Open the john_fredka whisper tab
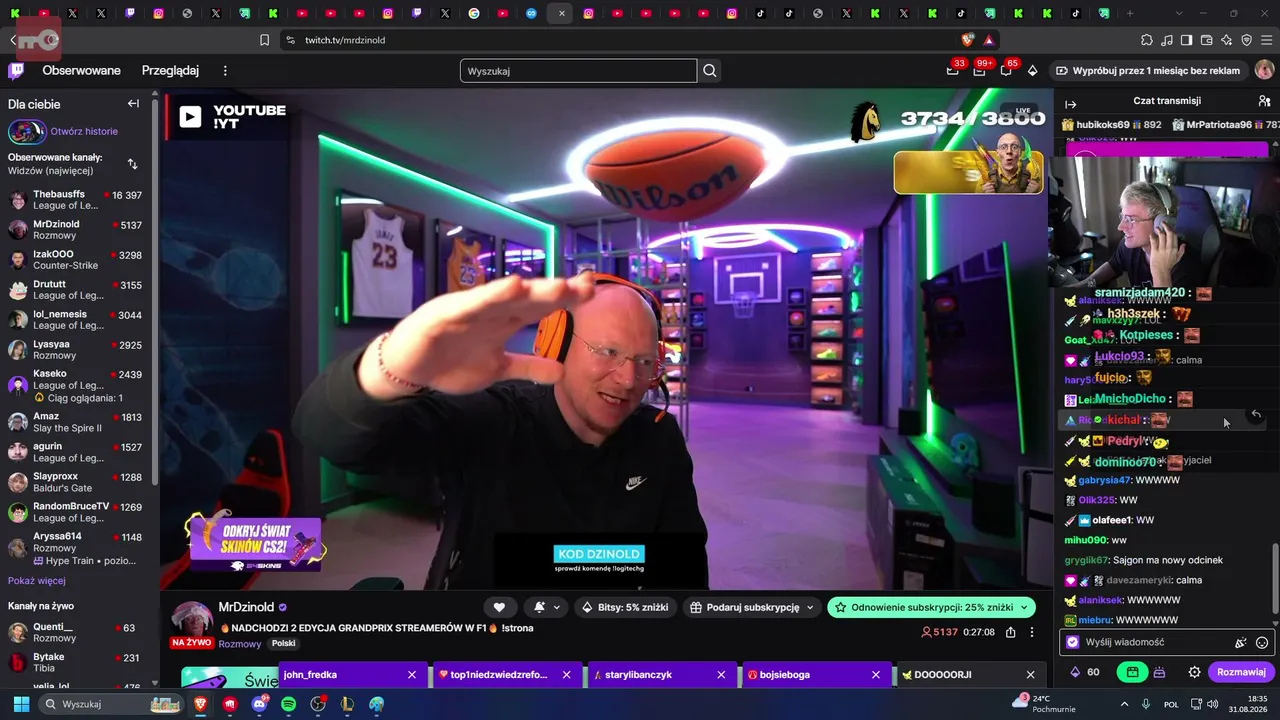This screenshot has width=1280, height=720. coord(340,675)
